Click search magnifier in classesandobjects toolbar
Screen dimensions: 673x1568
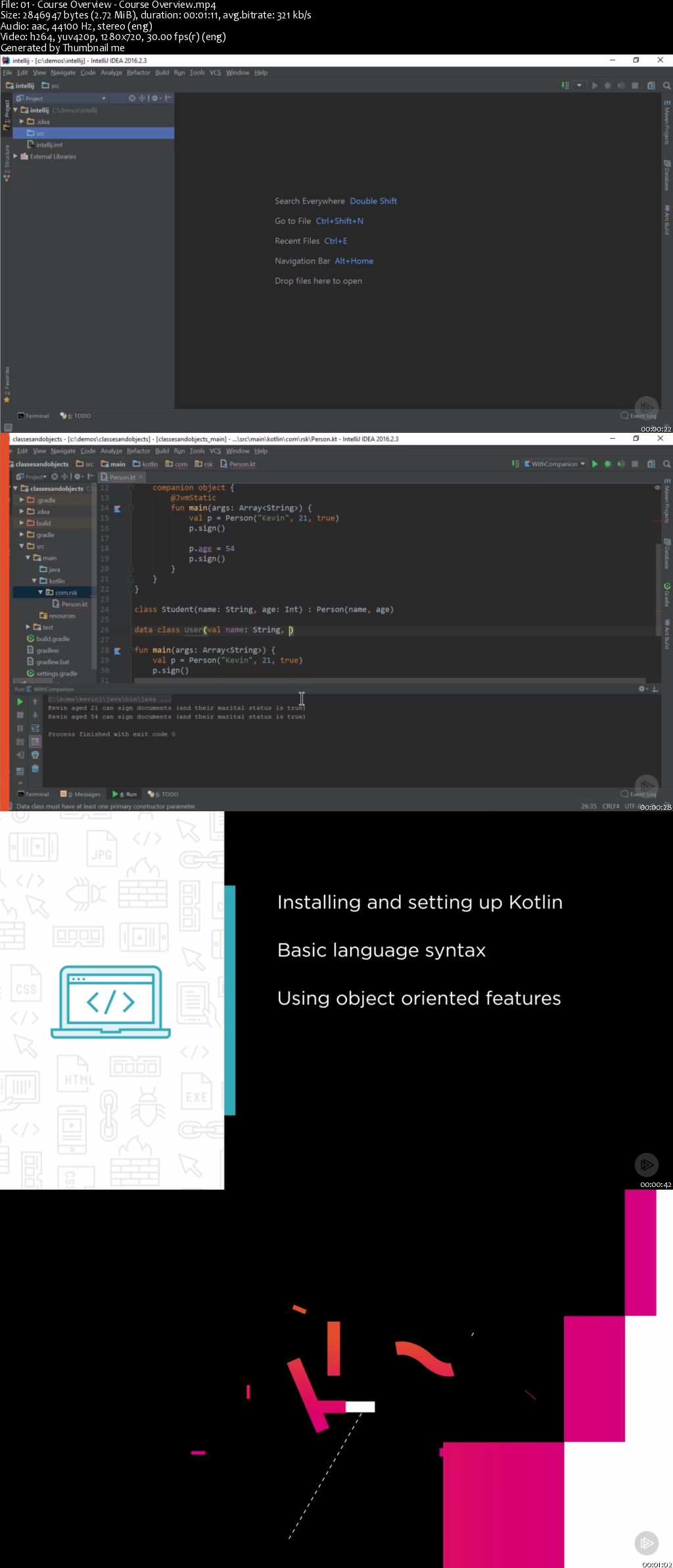pyautogui.click(x=666, y=464)
